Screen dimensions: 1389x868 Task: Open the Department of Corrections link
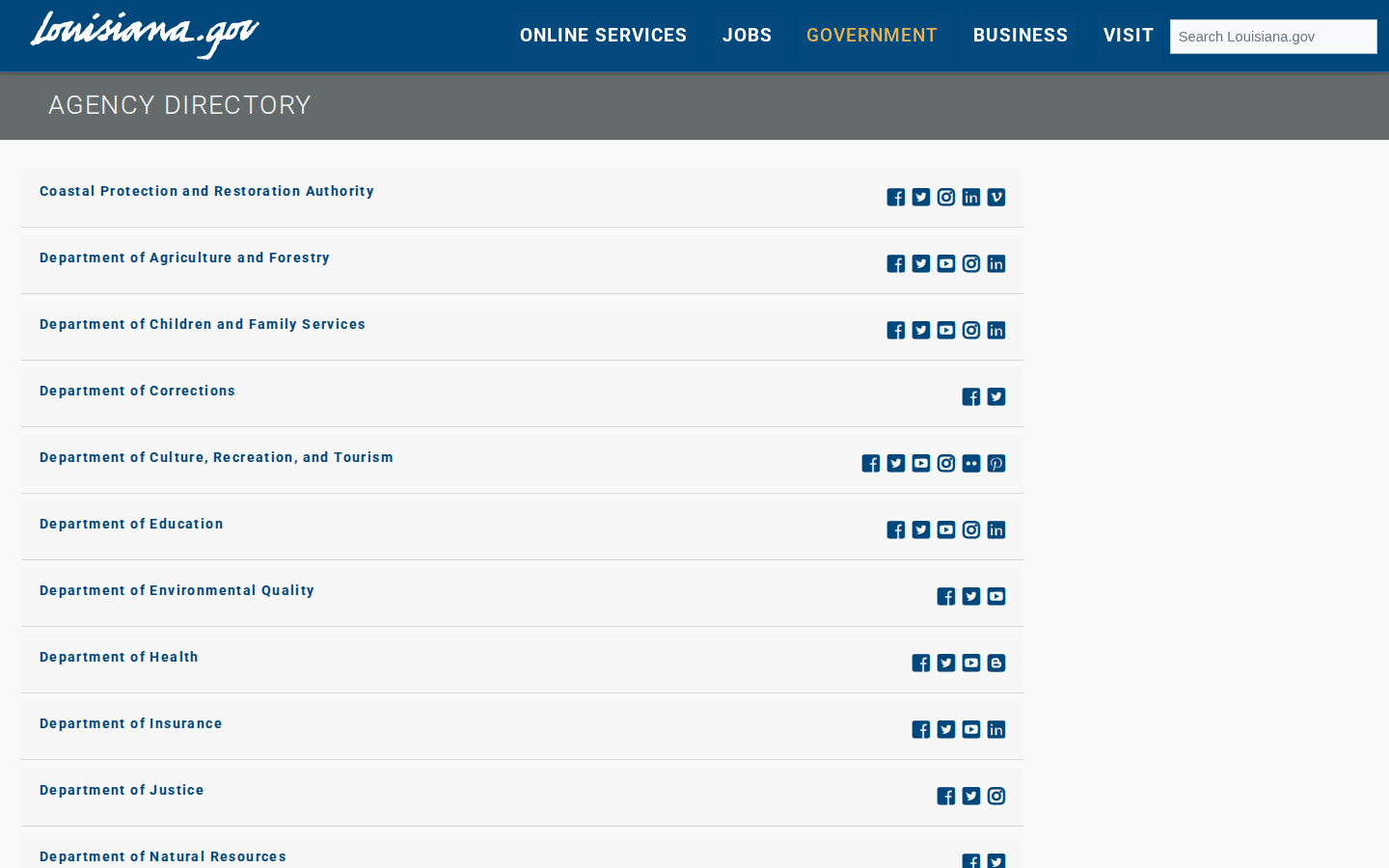(x=137, y=391)
